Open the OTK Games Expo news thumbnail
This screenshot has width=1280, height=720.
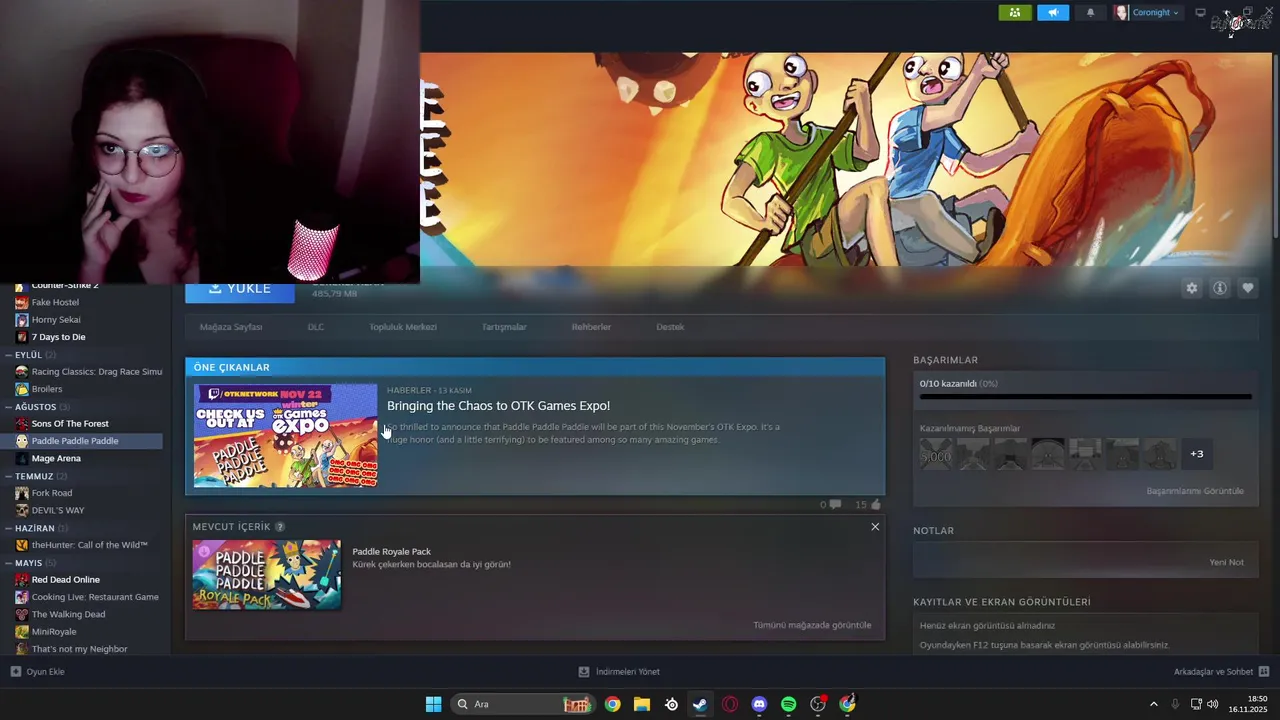[x=285, y=436]
